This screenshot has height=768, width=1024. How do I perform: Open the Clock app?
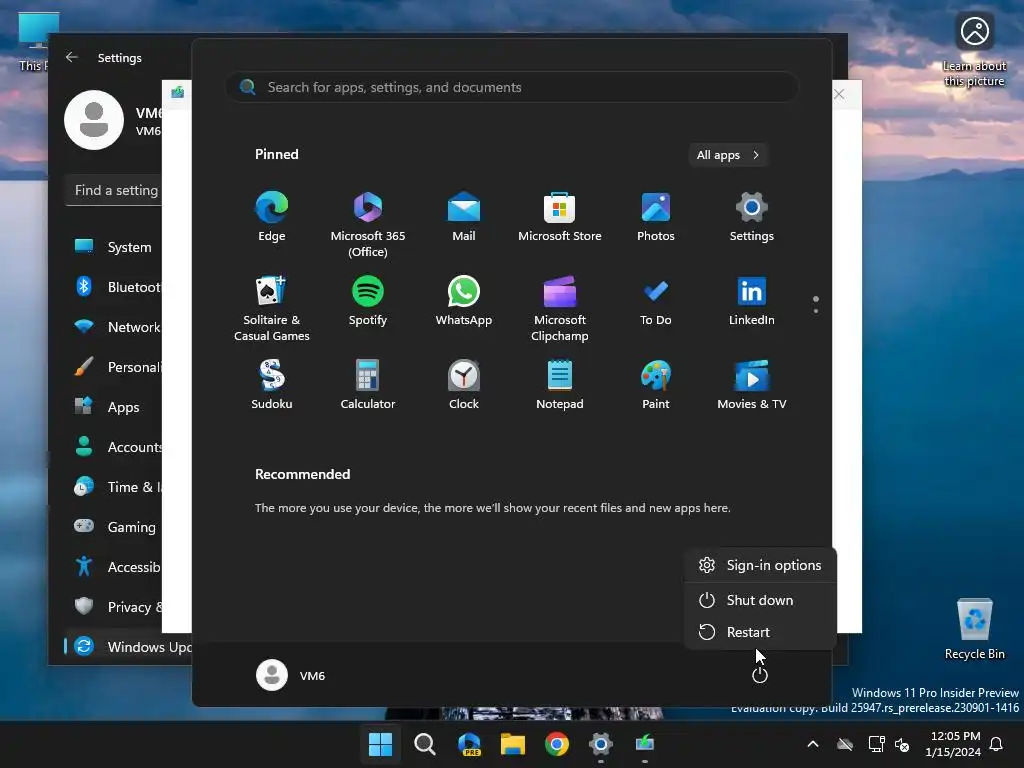[464, 385]
